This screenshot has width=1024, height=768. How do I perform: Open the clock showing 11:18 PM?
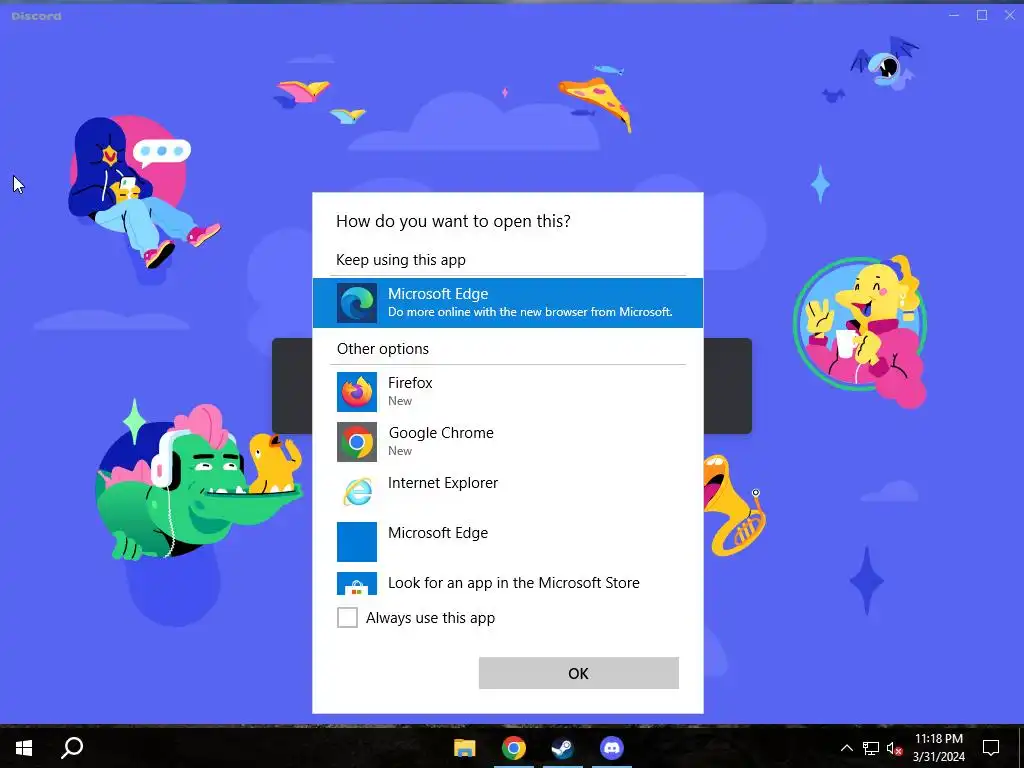coord(938,748)
